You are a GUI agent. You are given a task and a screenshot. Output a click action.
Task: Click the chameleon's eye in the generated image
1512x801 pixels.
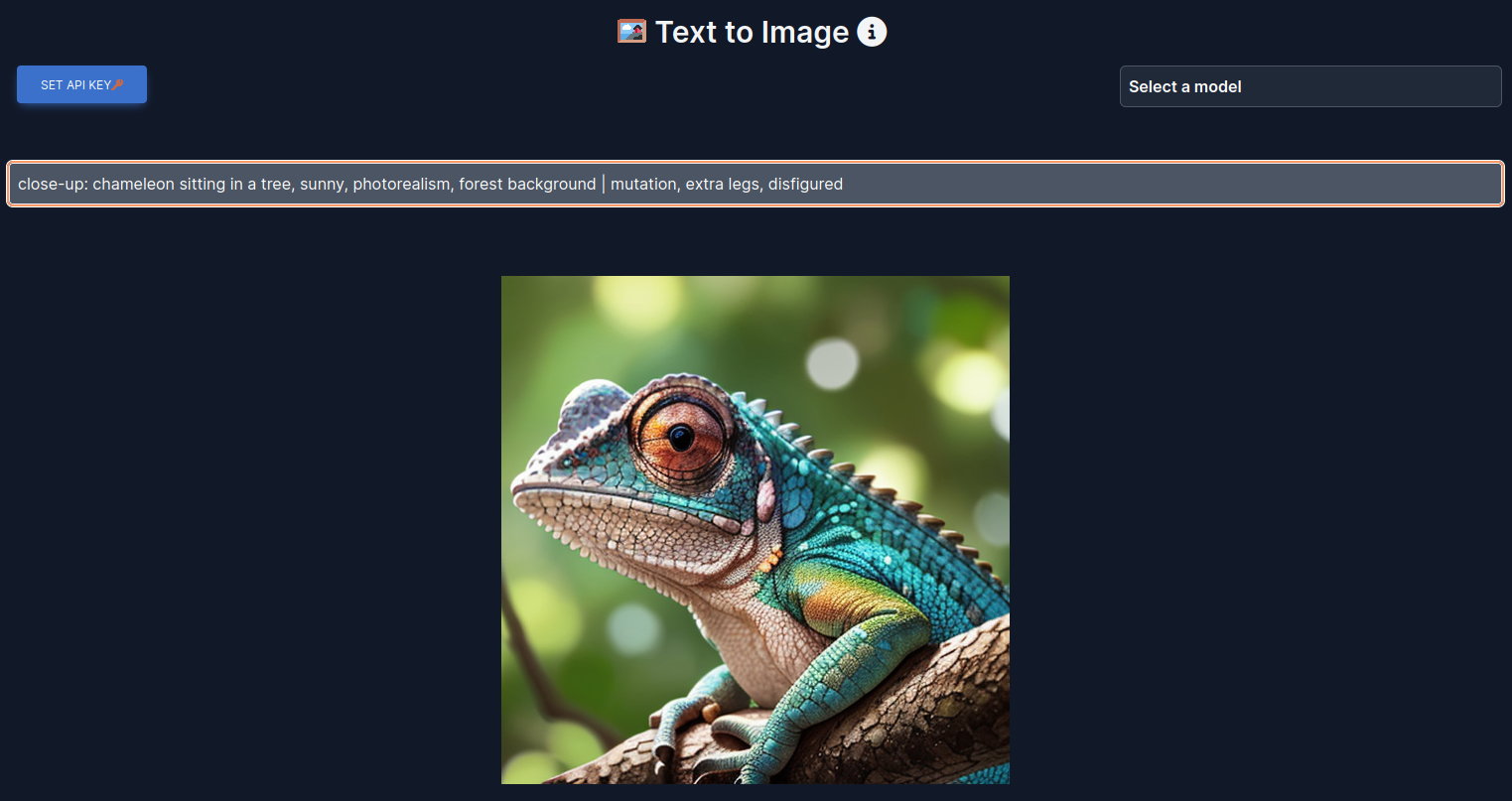pos(680,436)
